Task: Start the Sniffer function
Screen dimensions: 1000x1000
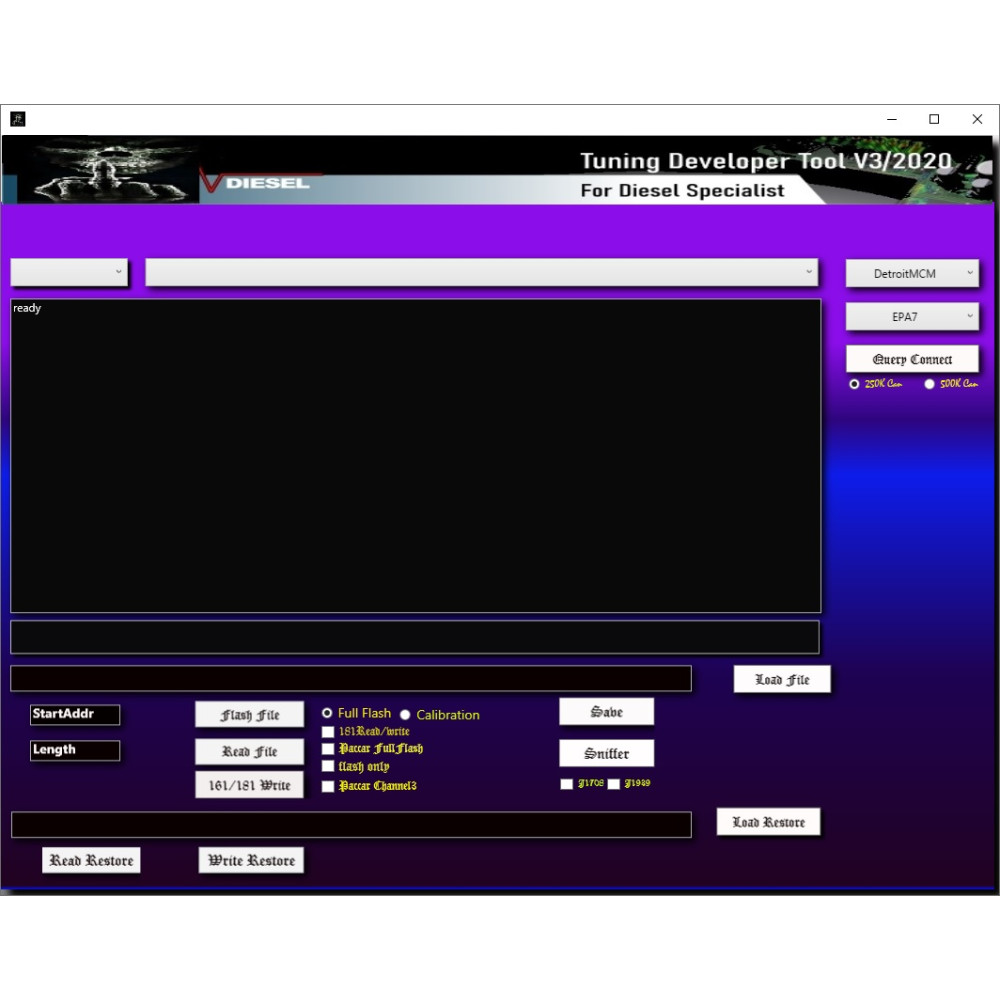Action: click(x=606, y=752)
